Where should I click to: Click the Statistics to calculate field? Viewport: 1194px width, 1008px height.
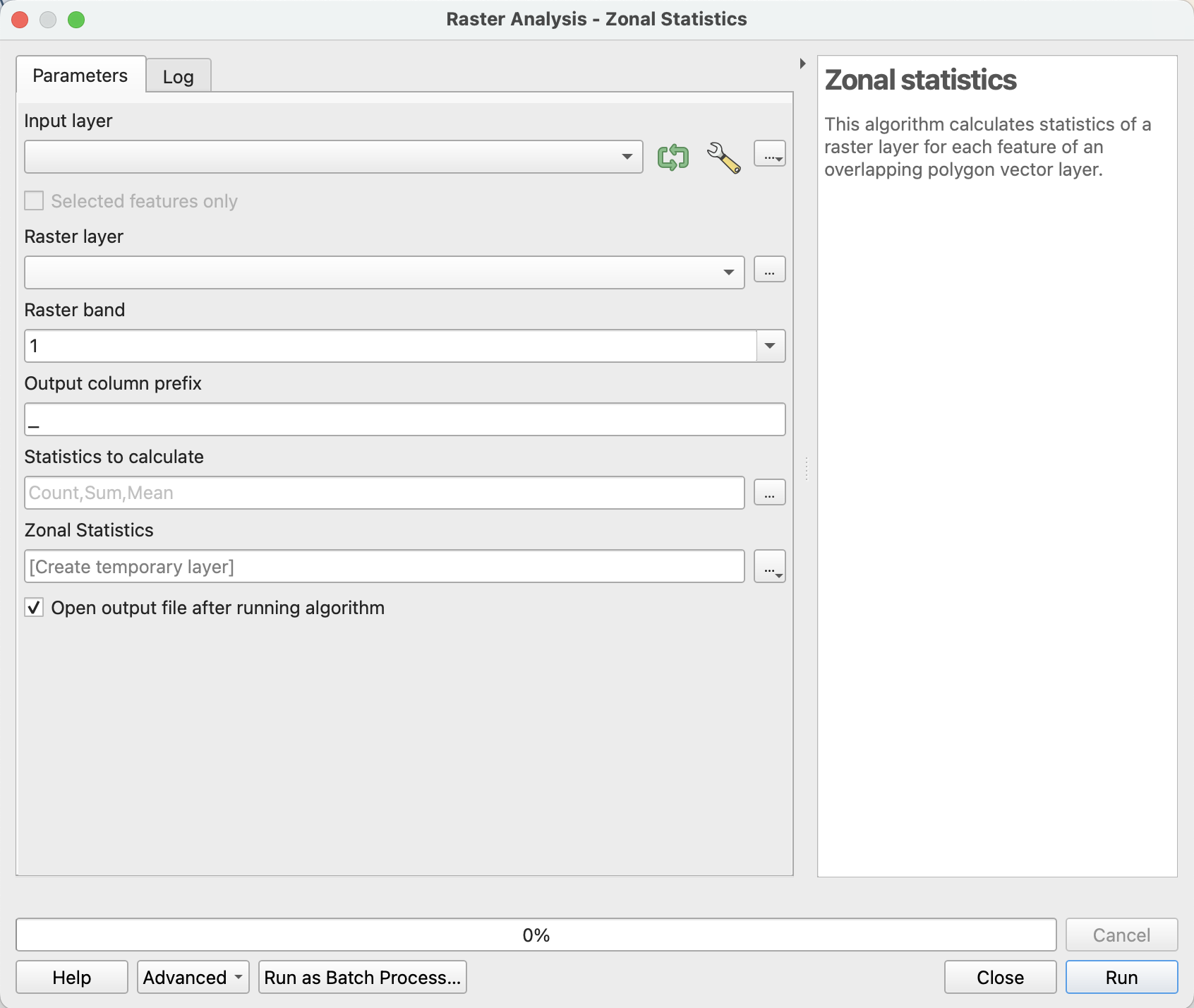(x=385, y=493)
